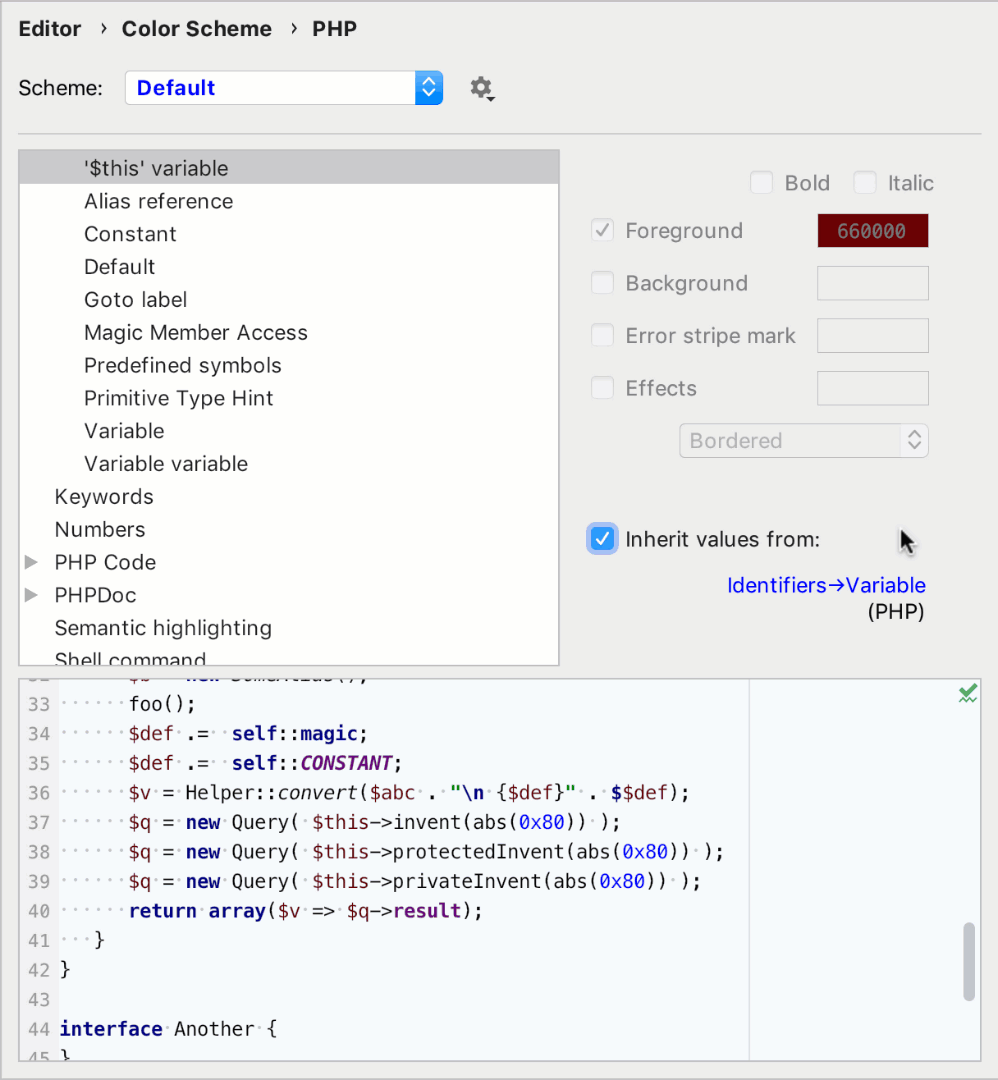Select the Variable variable list entry
Viewport: 998px width, 1080px height.
(x=165, y=463)
